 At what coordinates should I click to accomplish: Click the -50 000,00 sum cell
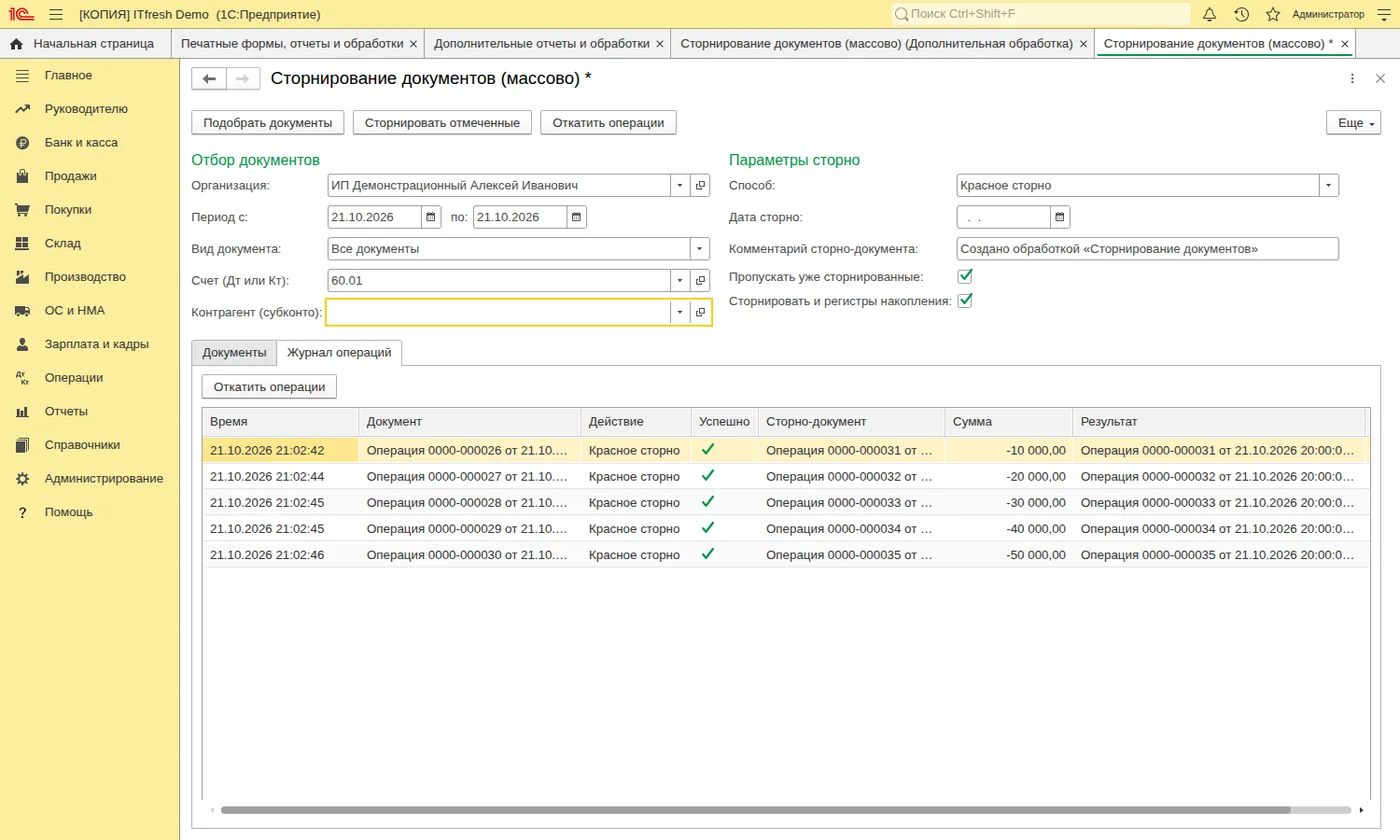1008,555
